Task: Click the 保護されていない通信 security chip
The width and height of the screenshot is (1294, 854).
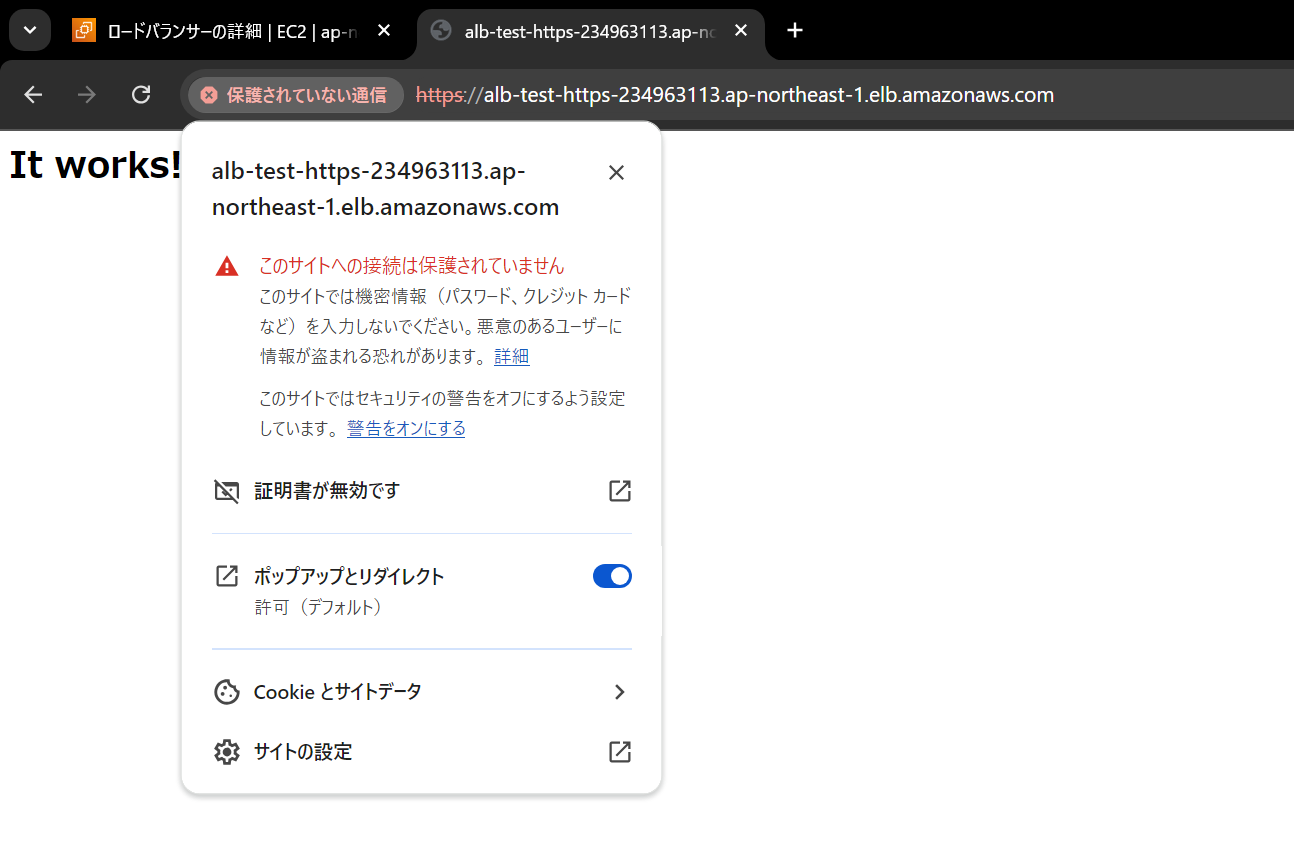Action: 295,95
